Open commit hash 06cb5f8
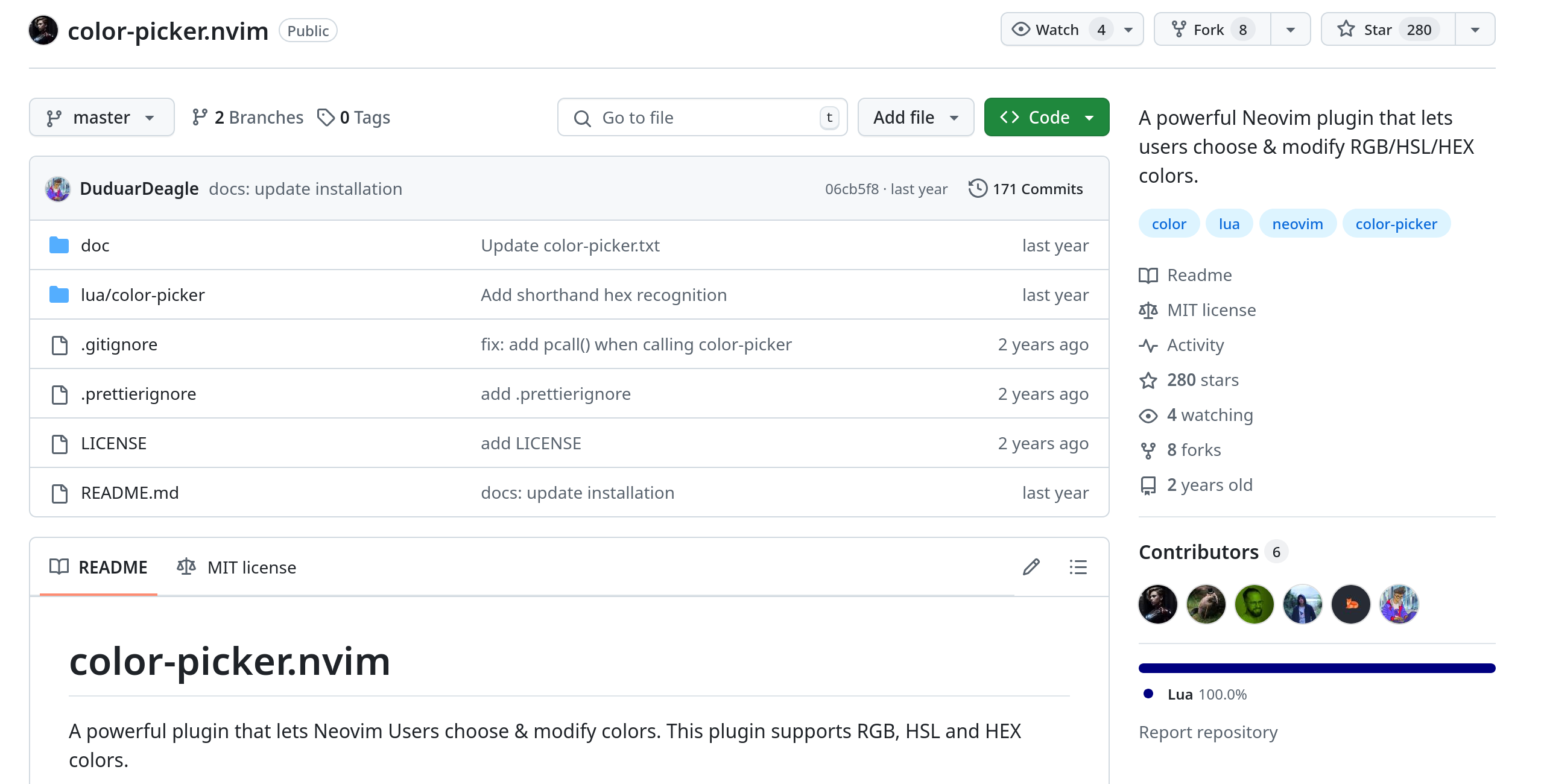This screenshot has width=1544, height=784. [x=852, y=189]
